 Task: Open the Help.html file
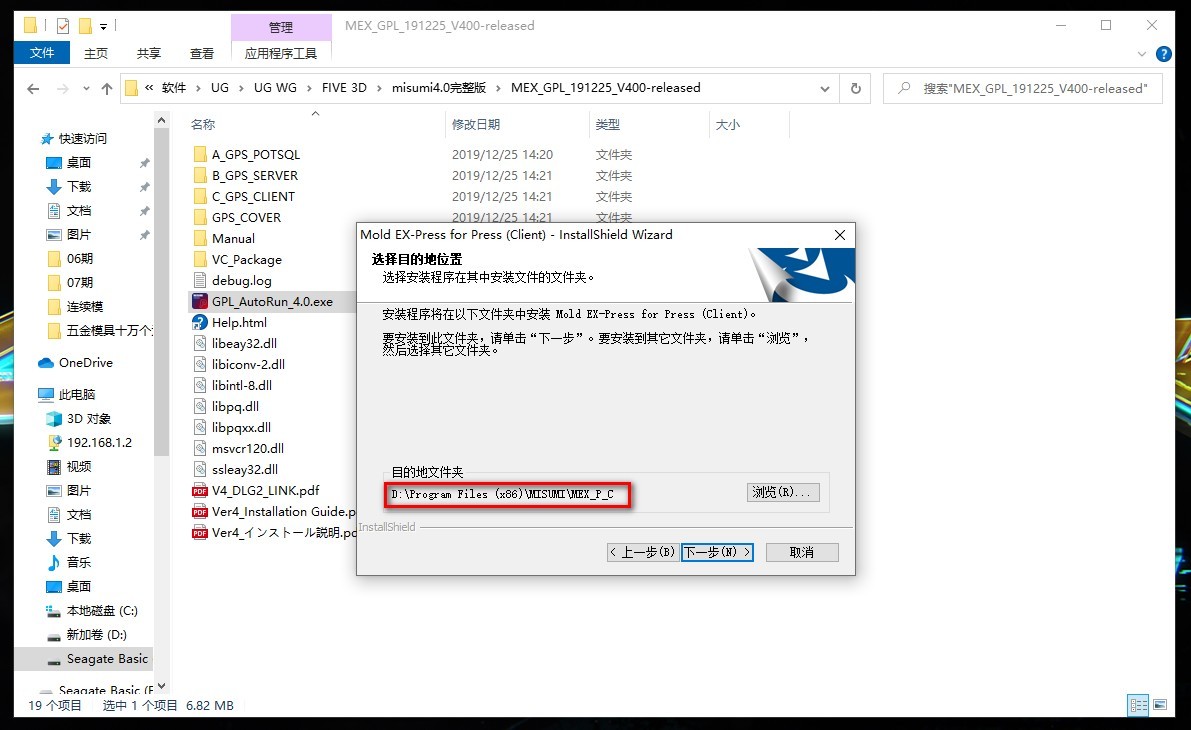[238, 322]
